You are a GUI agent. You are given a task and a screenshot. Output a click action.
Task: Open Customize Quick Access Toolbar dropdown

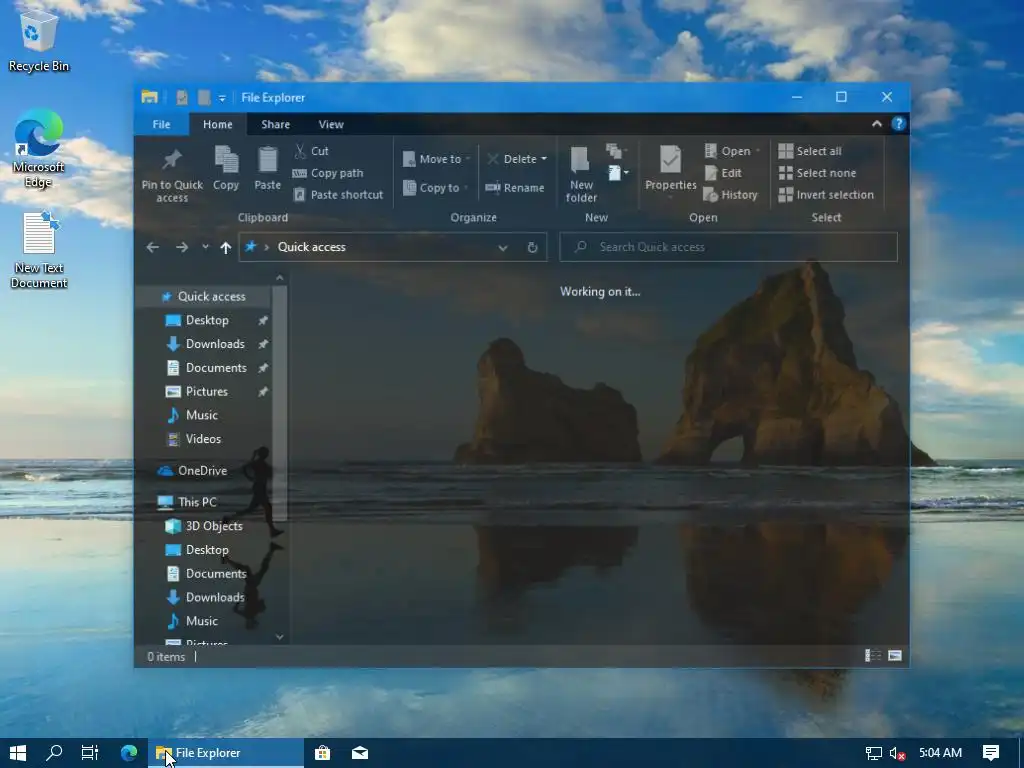click(222, 98)
